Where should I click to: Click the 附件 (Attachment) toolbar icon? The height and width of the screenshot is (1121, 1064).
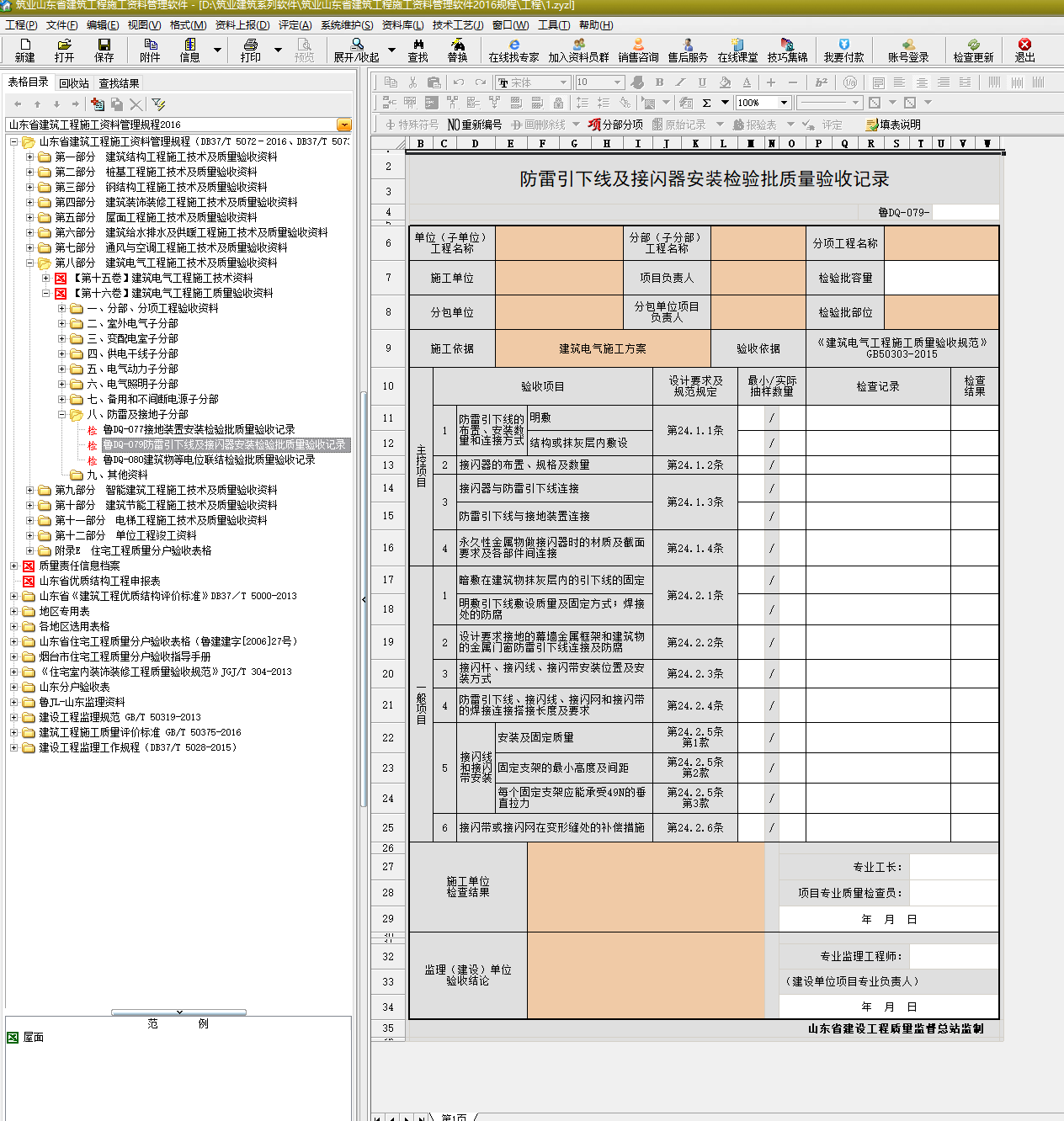coord(151,50)
